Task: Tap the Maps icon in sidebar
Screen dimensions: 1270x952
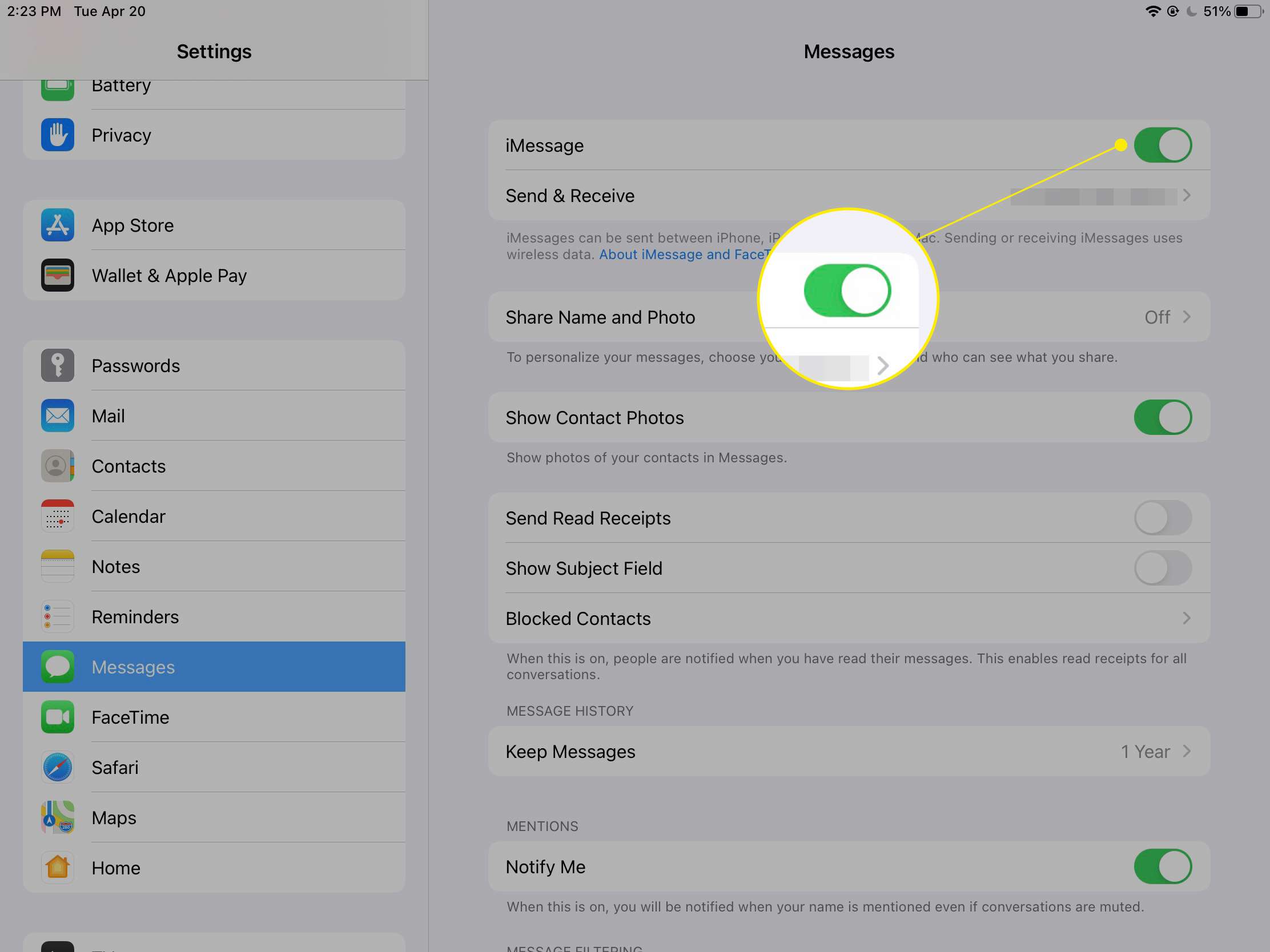Action: pos(58,817)
